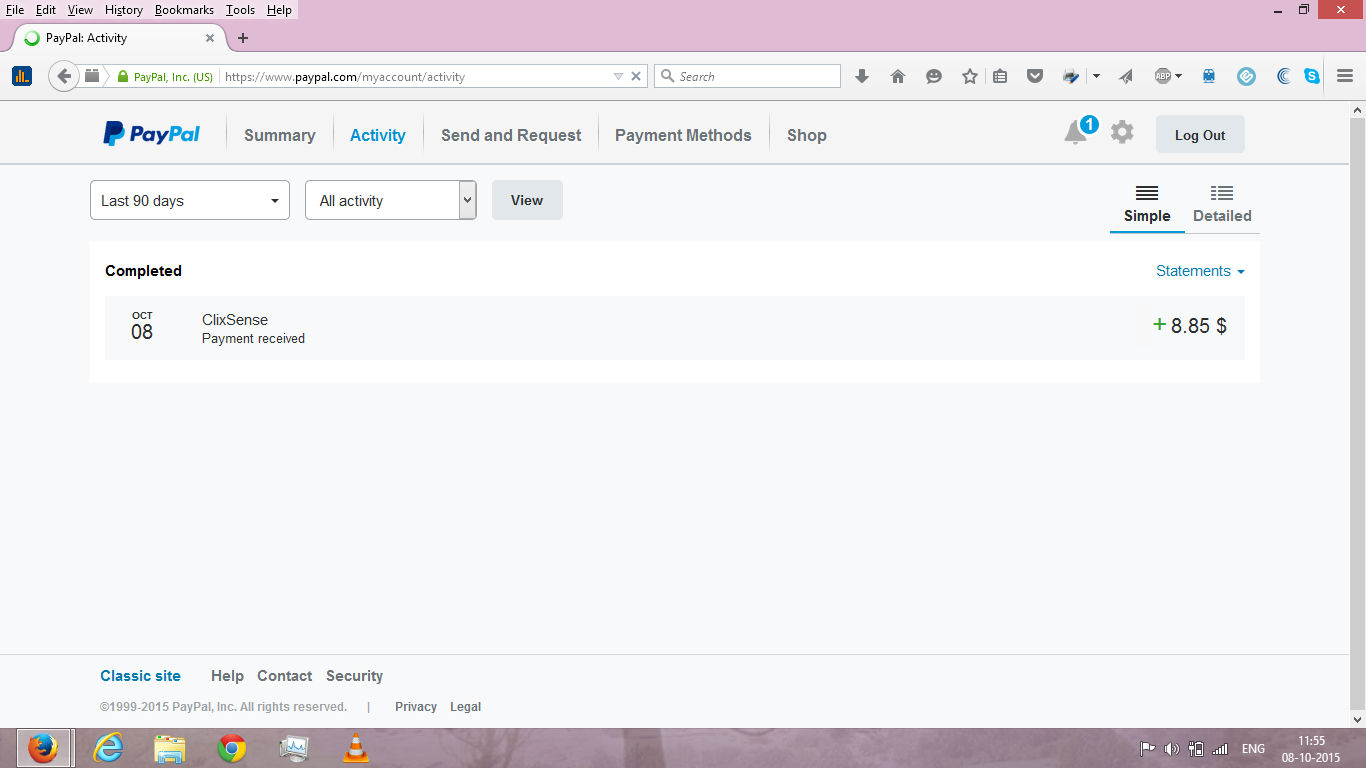Click the View button
This screenshot has width=1366, height=768.
pyautogui.click(x=527, y=200)
